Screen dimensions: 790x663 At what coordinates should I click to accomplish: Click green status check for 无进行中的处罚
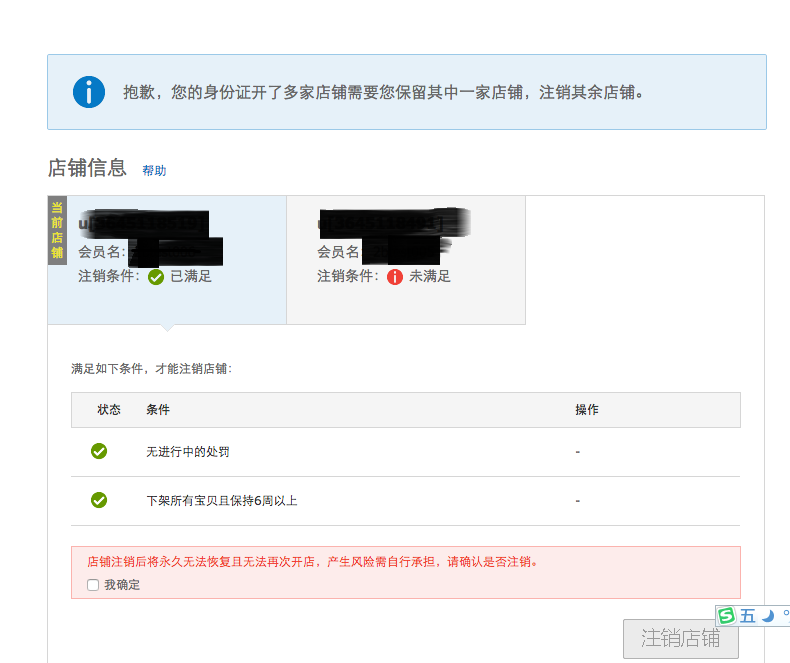tap(99, 451)
